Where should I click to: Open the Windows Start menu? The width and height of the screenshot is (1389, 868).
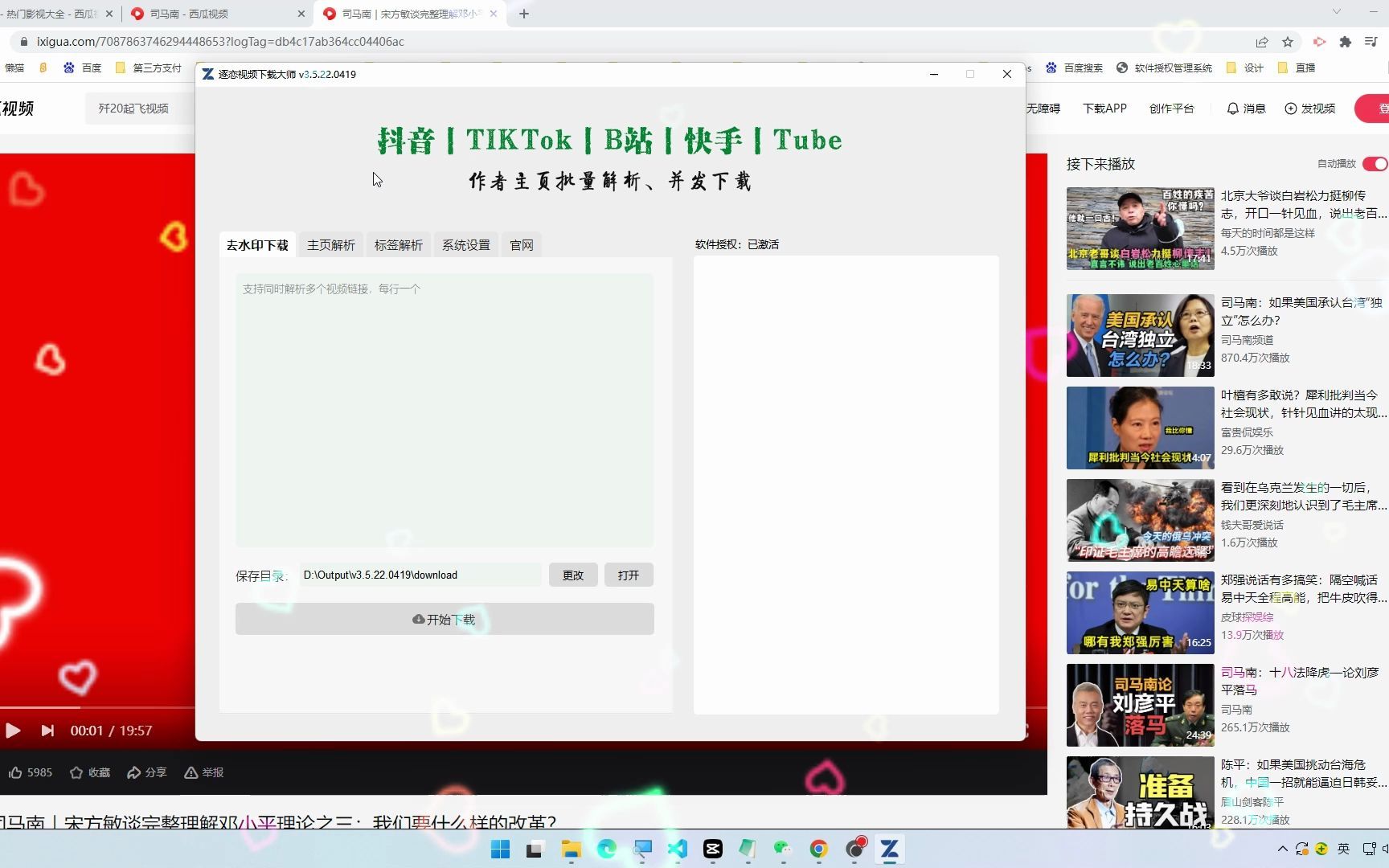pos(500,849)
